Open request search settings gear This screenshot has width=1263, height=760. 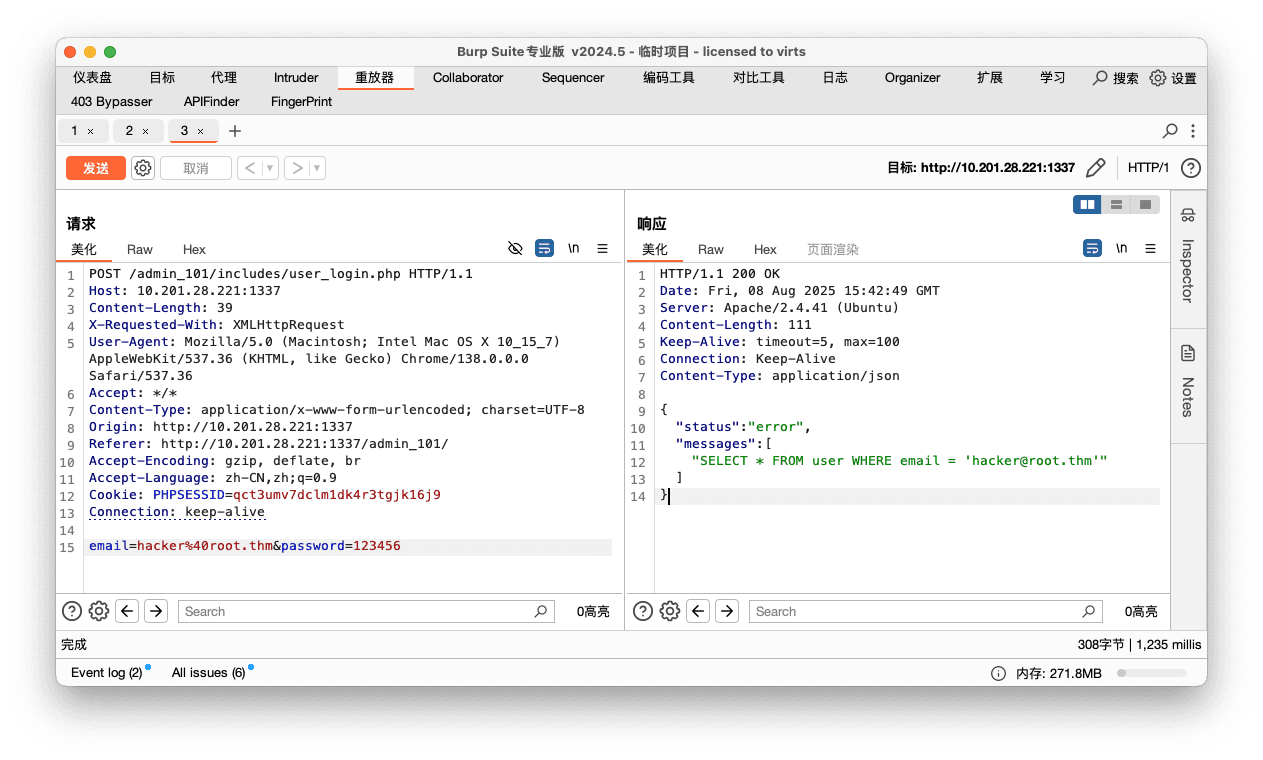tap(99, 611)
